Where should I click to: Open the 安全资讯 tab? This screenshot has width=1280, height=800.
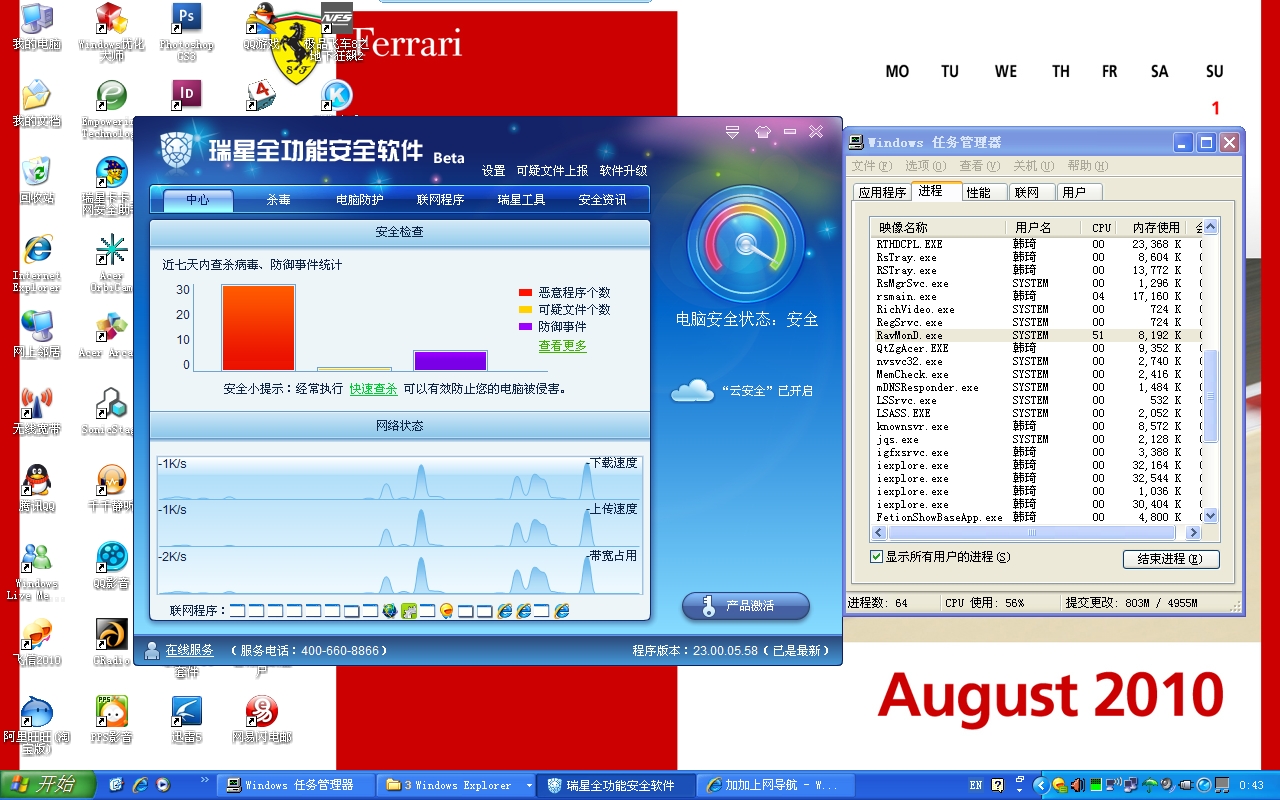pos(603,200)
